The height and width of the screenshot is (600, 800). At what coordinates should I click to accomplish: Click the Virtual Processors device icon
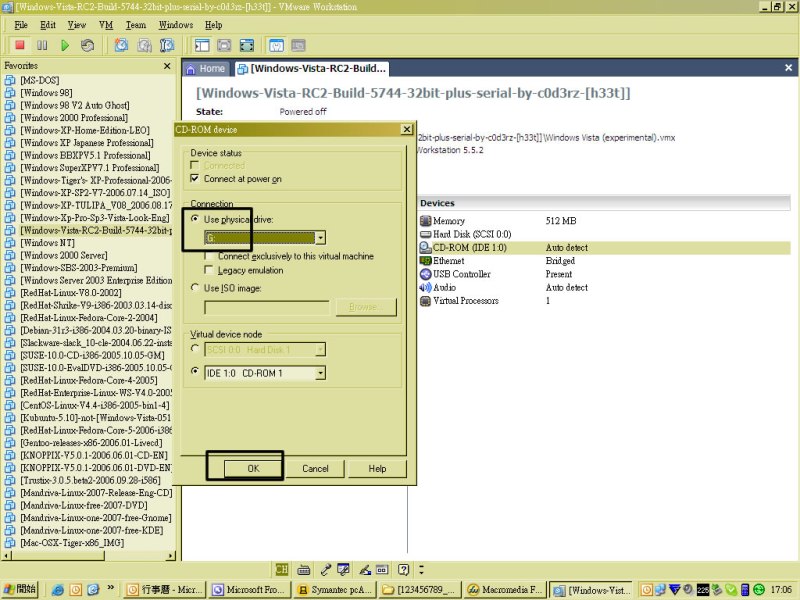point(426,301)
